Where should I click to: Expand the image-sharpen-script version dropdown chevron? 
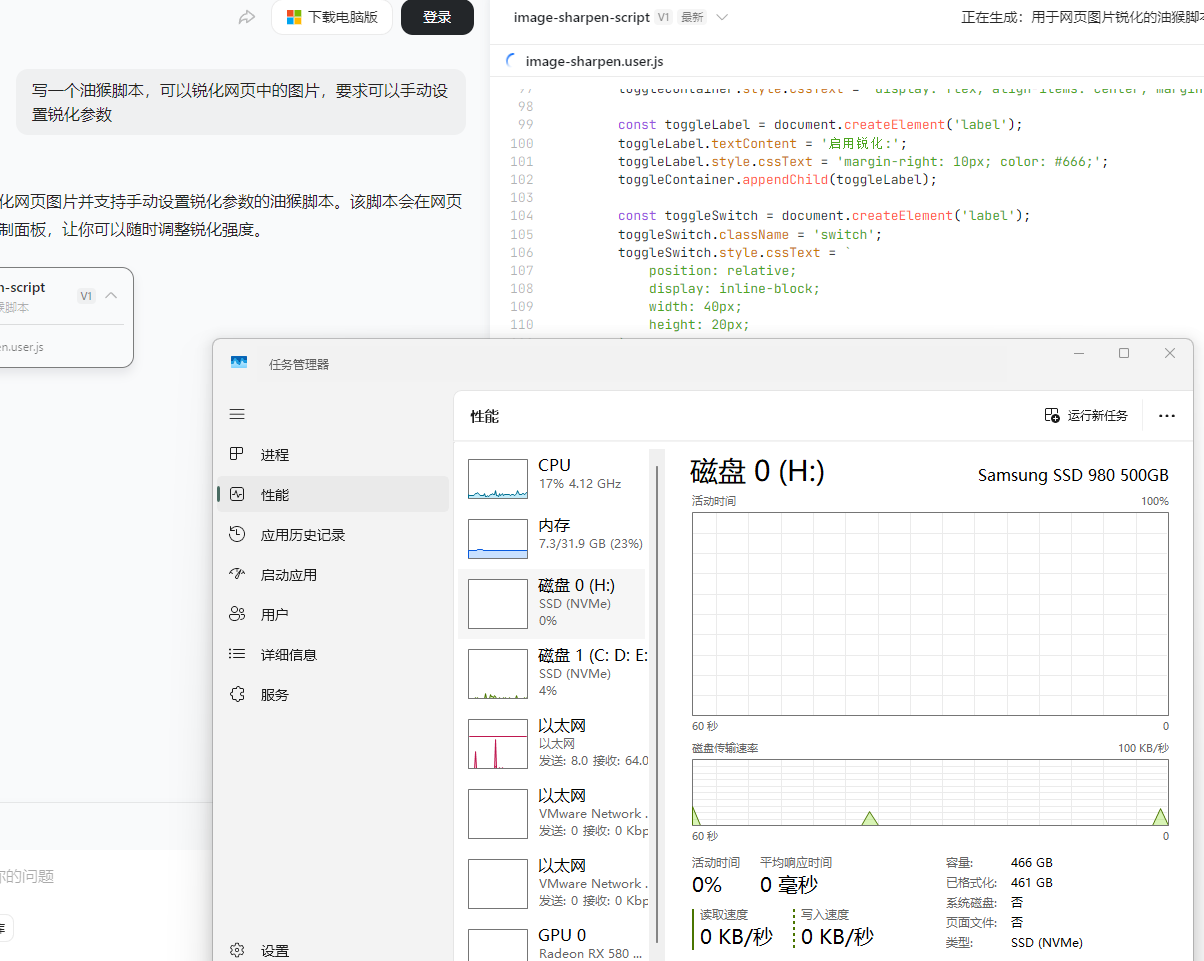coord(722,17)
